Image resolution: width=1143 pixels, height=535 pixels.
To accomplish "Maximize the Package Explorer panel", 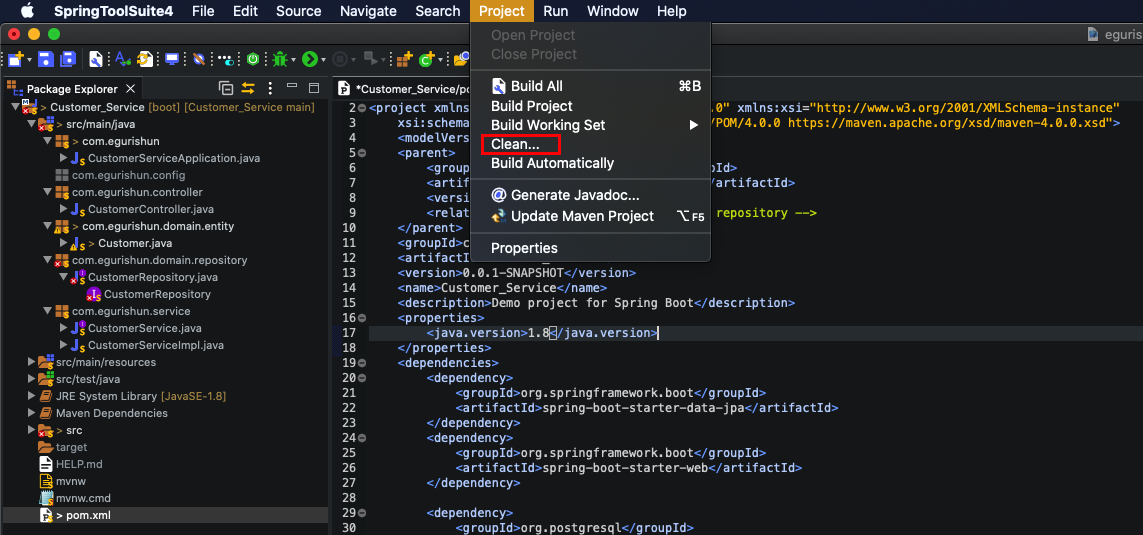I will click(314, 88).
